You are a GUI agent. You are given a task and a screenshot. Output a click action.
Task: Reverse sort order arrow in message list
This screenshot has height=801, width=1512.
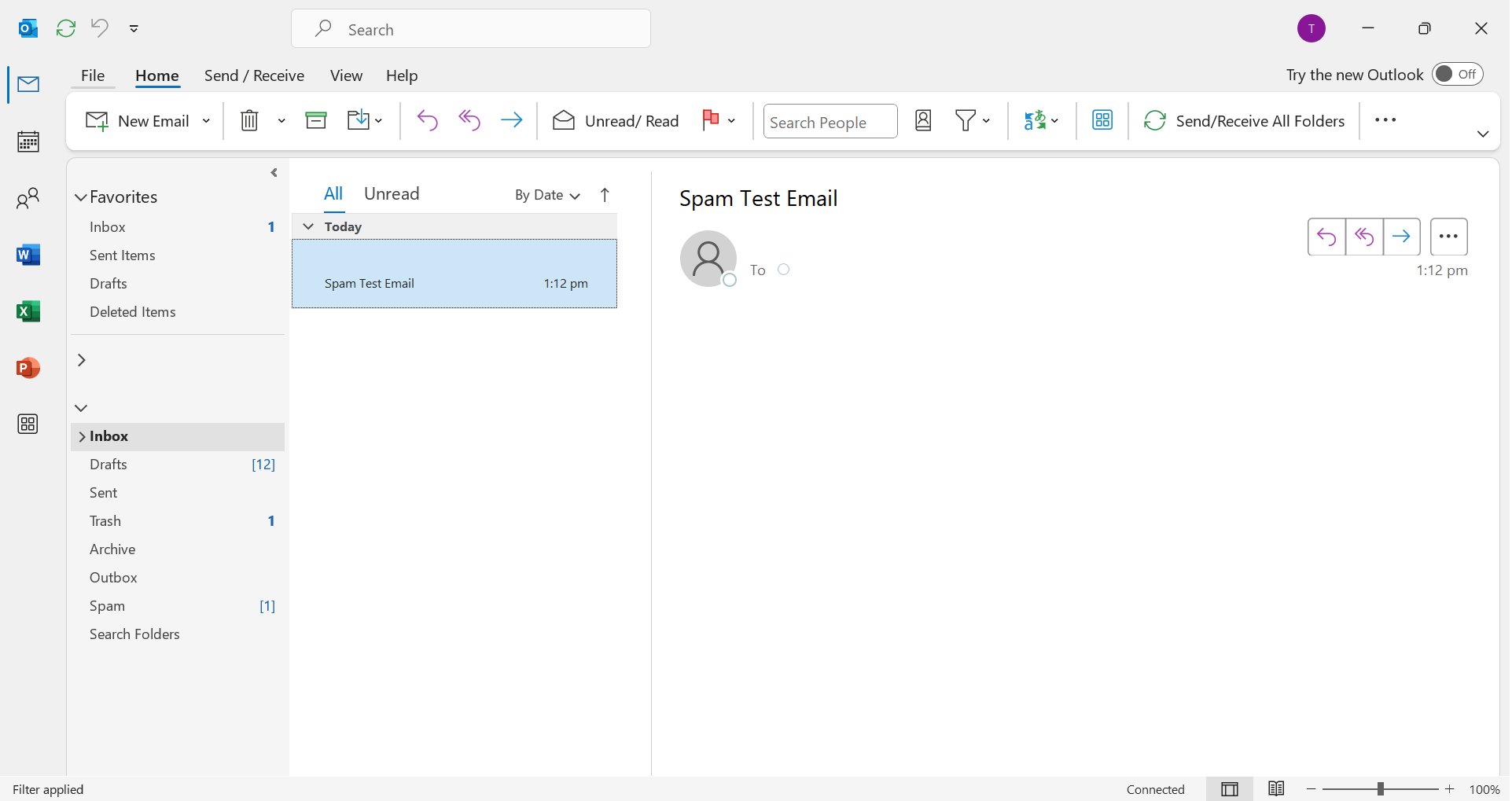point(605,195)
